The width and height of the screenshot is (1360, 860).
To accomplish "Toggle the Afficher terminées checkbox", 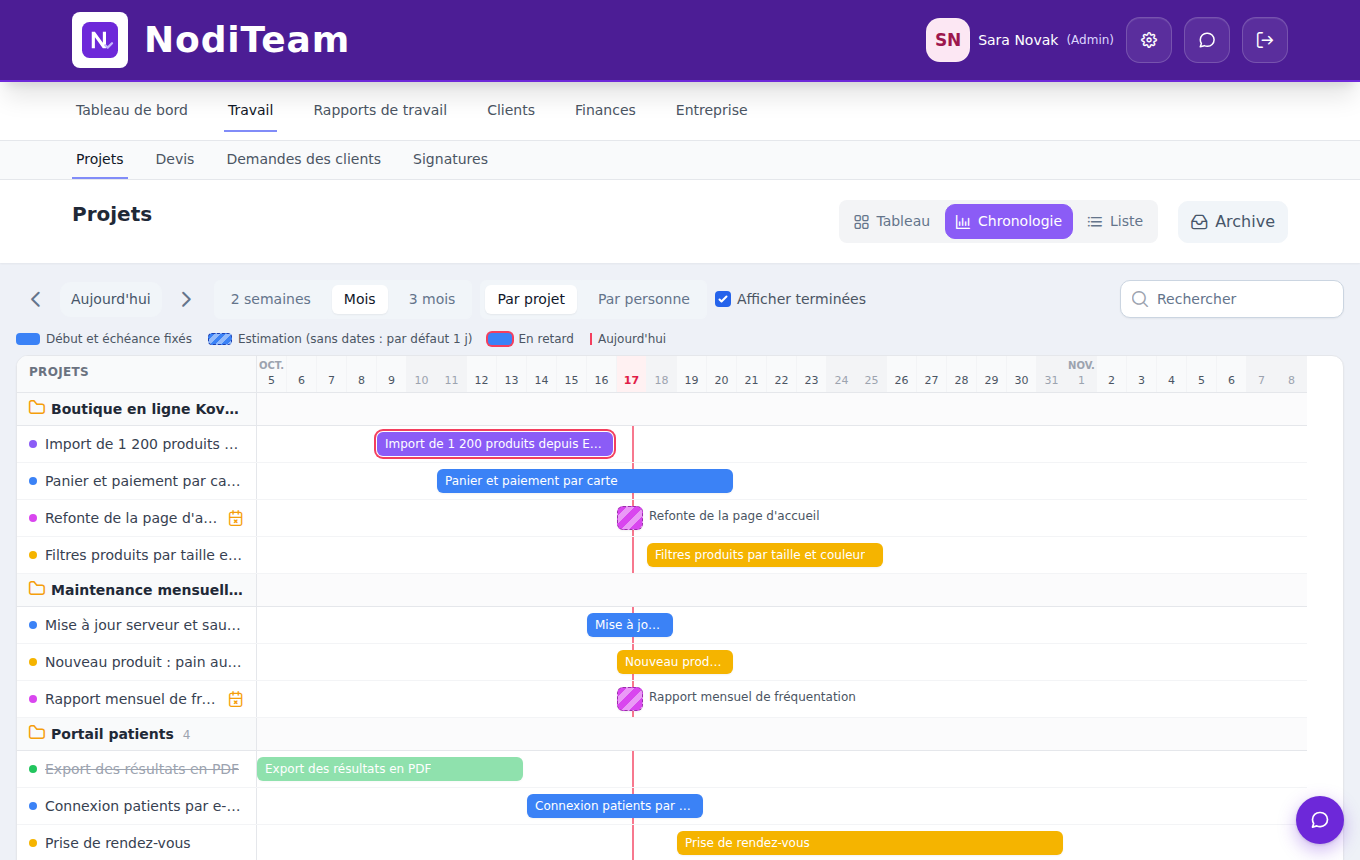I will [x=723, y=299].
